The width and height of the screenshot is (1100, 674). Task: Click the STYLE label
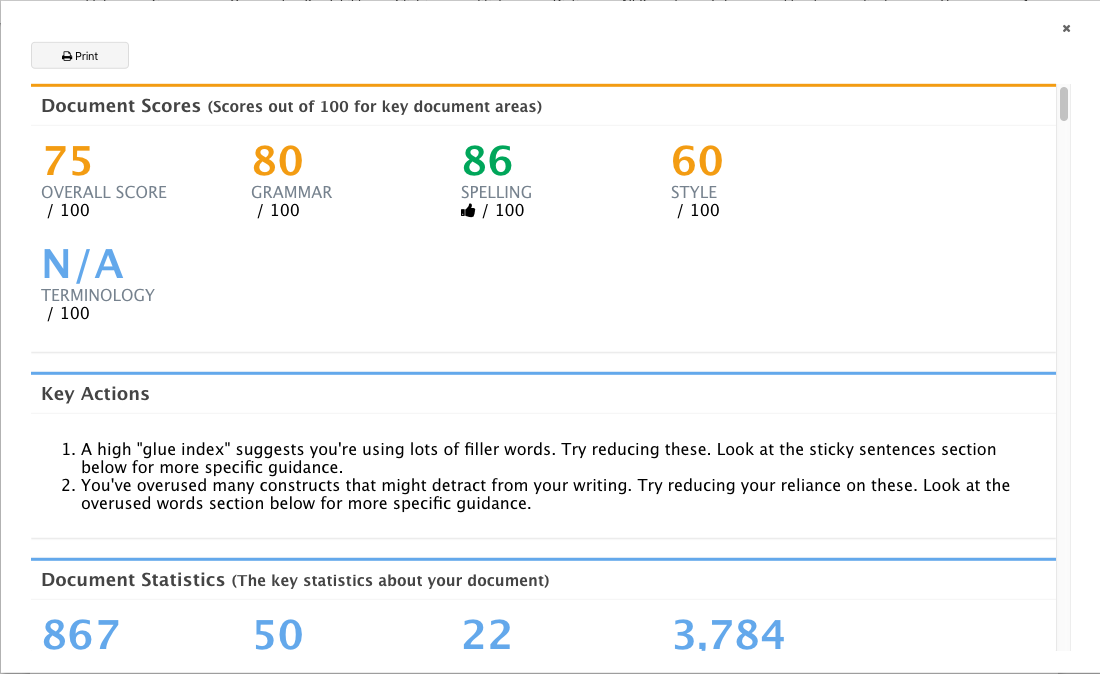(694, 192)
